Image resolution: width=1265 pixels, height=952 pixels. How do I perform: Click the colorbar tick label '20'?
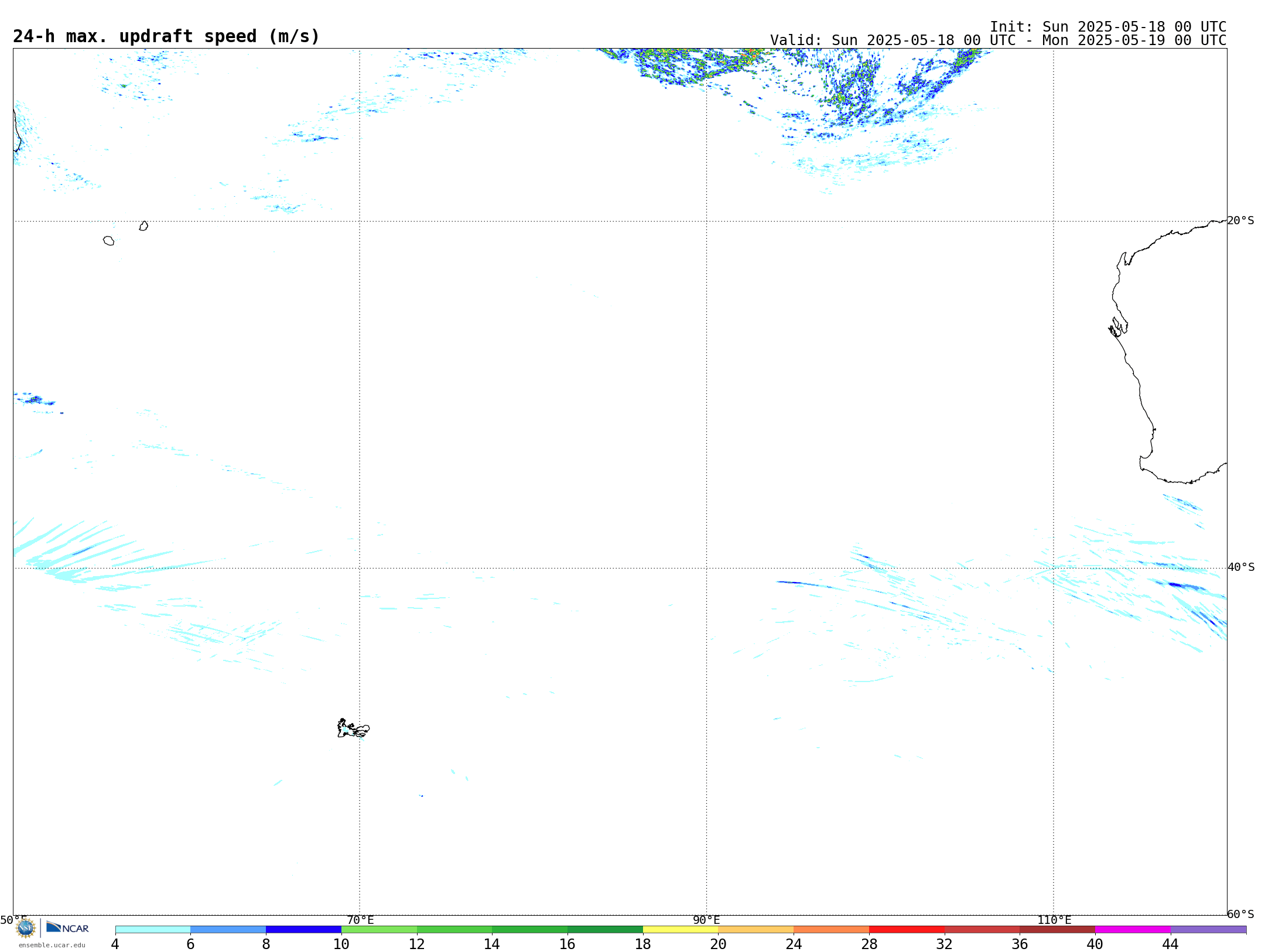point(719,944)
